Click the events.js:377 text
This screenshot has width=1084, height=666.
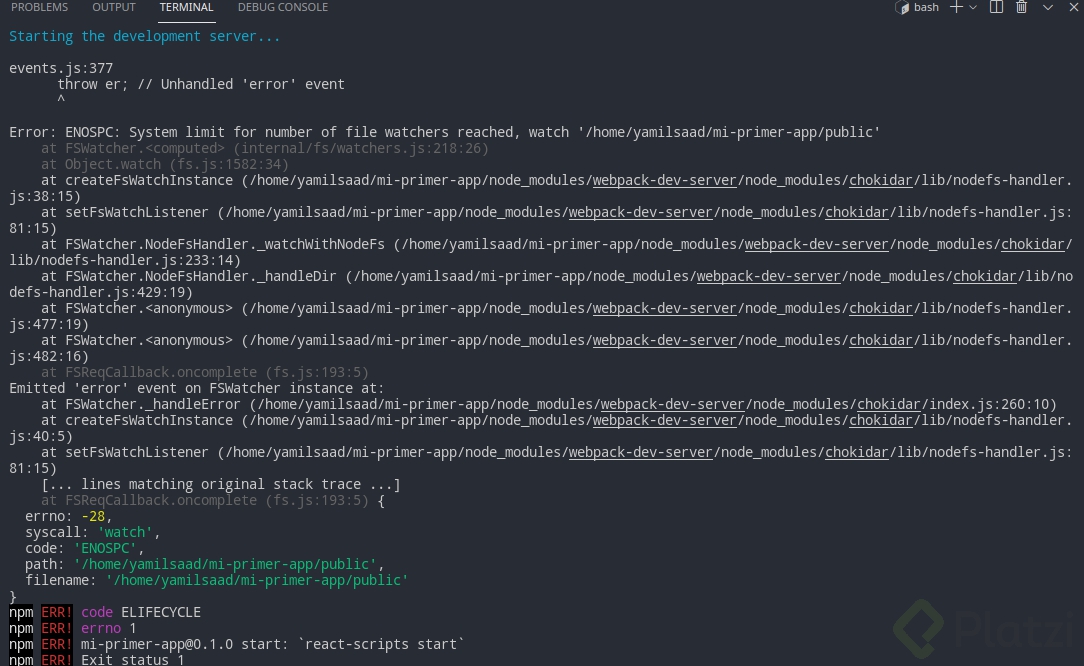[61, 68]
